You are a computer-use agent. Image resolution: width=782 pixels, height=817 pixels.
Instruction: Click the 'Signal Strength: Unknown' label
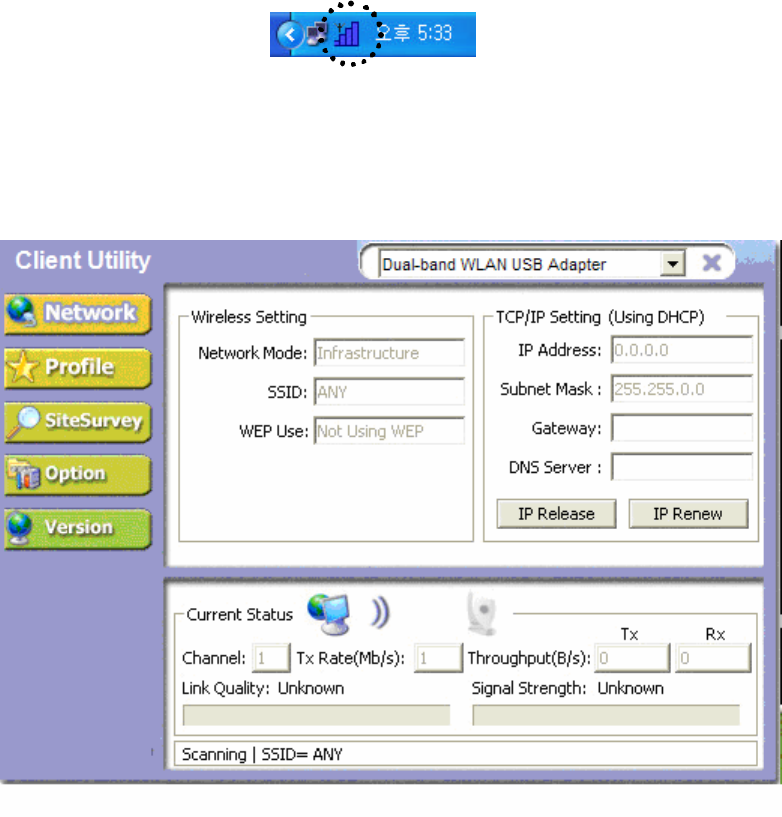click(x=567, y=688)
